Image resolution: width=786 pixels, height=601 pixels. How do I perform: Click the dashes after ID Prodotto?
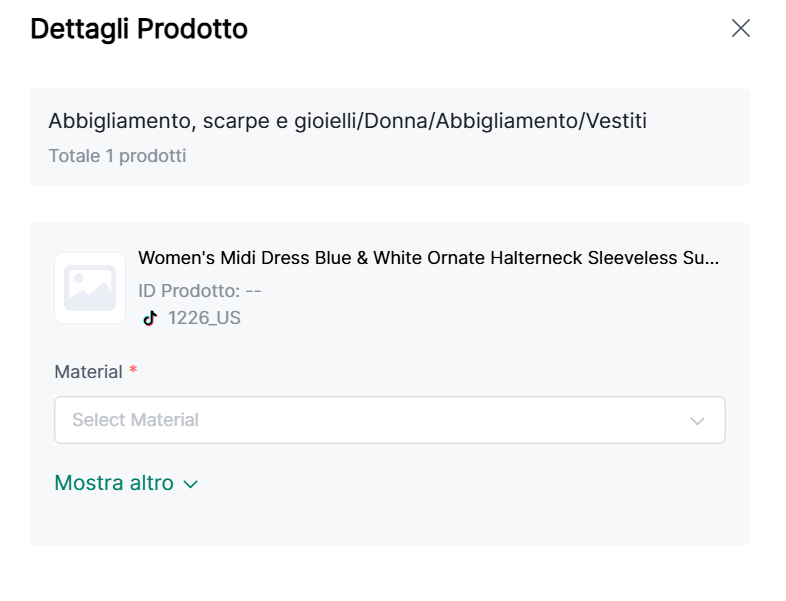253,291
